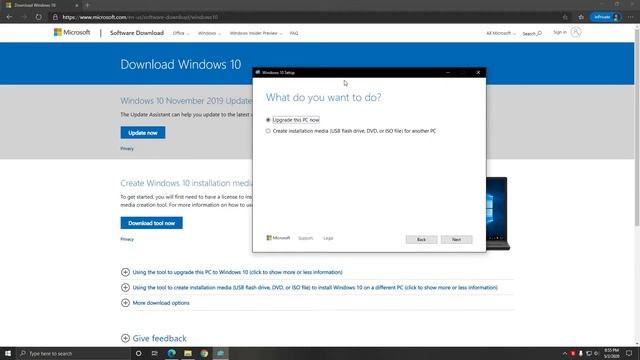Expand Using the tool to upgrade this PC
640x360 pixels.
click(232, 272)
